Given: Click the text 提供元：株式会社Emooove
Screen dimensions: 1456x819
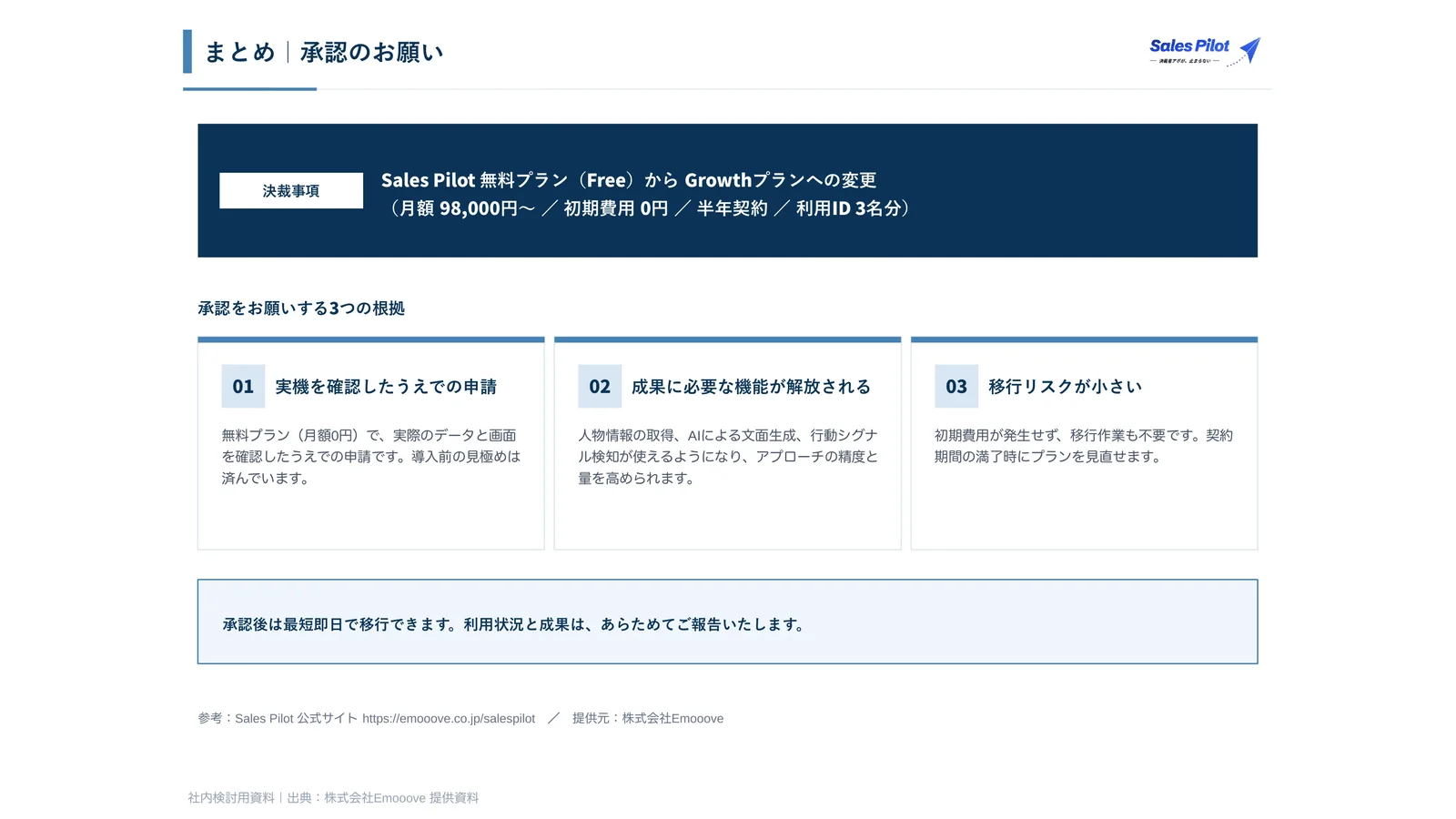Looking at the screenshot, I should pyautogui.click(x=648, y=719).
